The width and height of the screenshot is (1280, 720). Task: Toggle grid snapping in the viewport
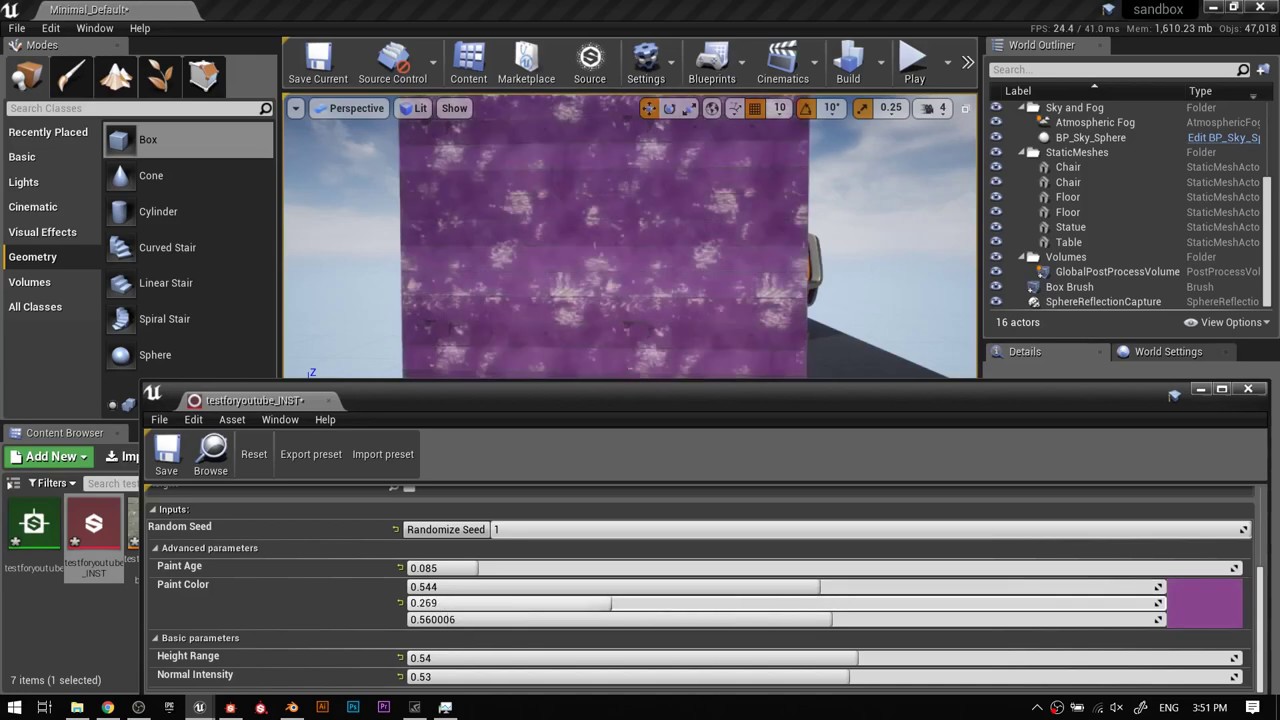(755, 108)
